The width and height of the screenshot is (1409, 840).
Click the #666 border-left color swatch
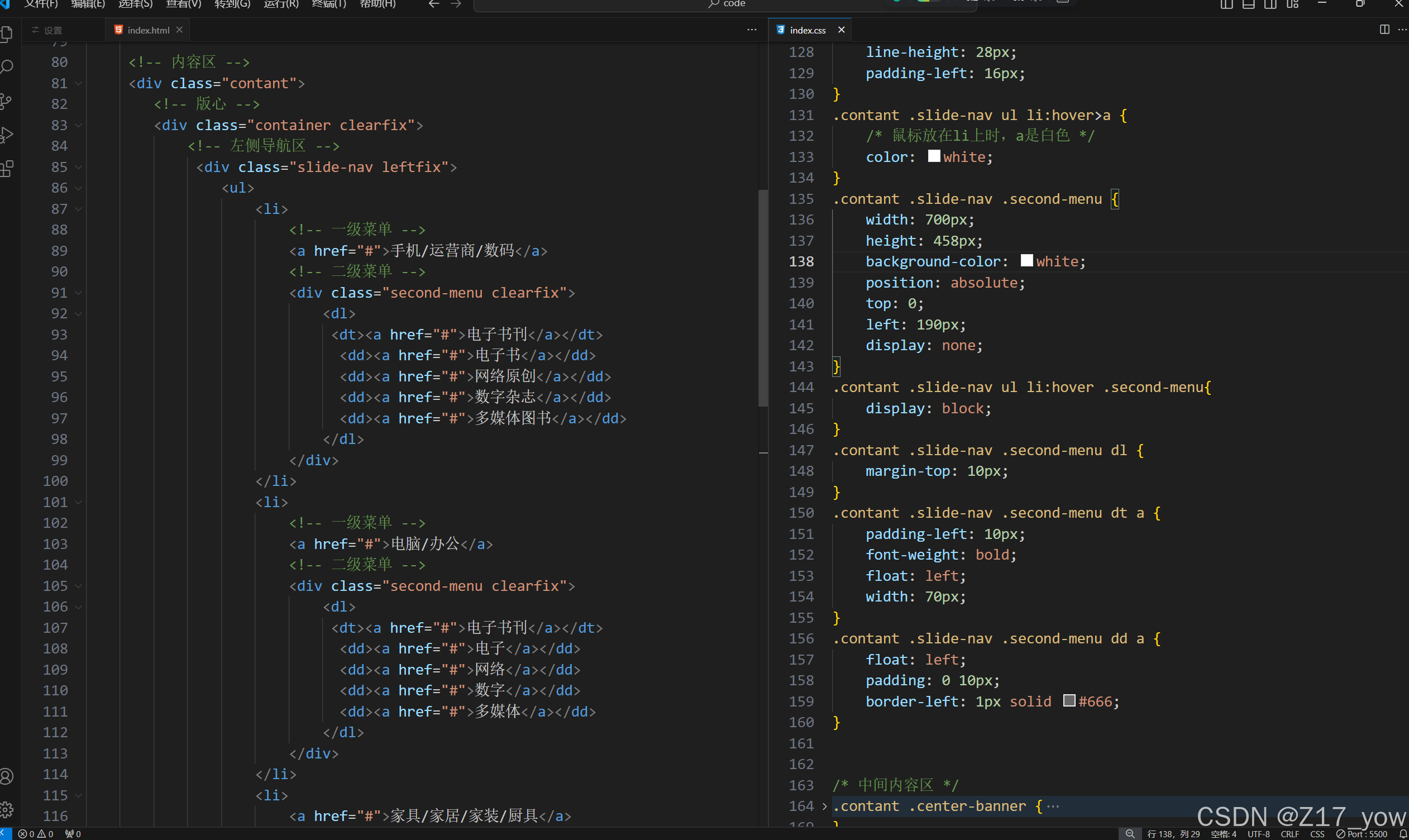1069,701
